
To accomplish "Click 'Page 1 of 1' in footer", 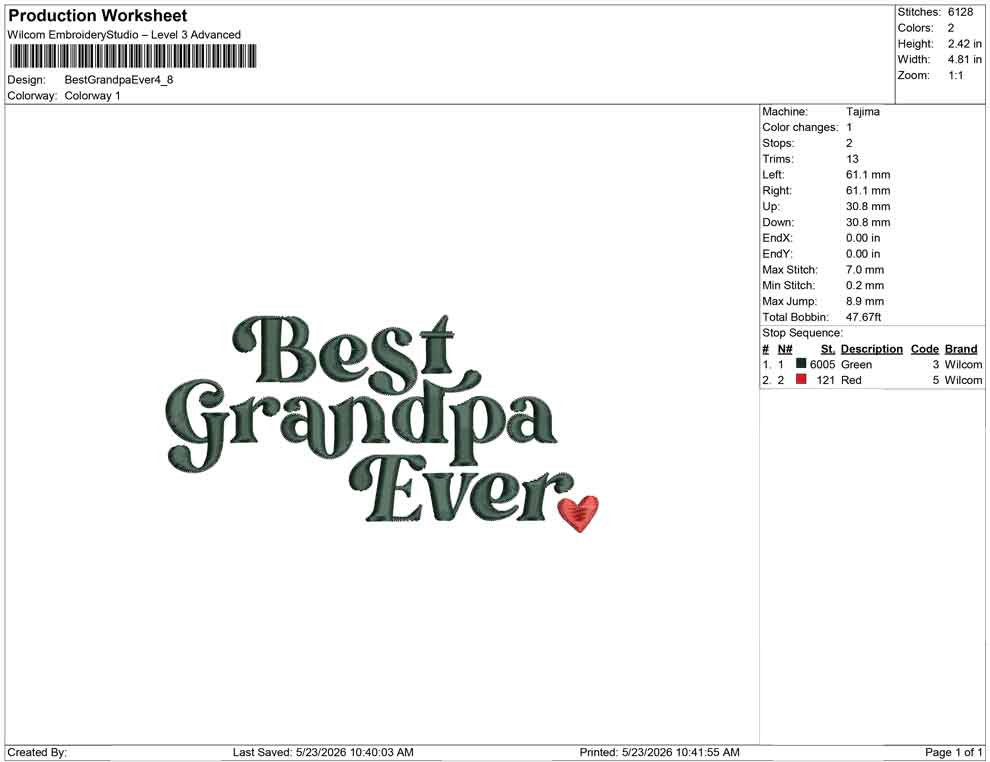I will coord(953,752).
